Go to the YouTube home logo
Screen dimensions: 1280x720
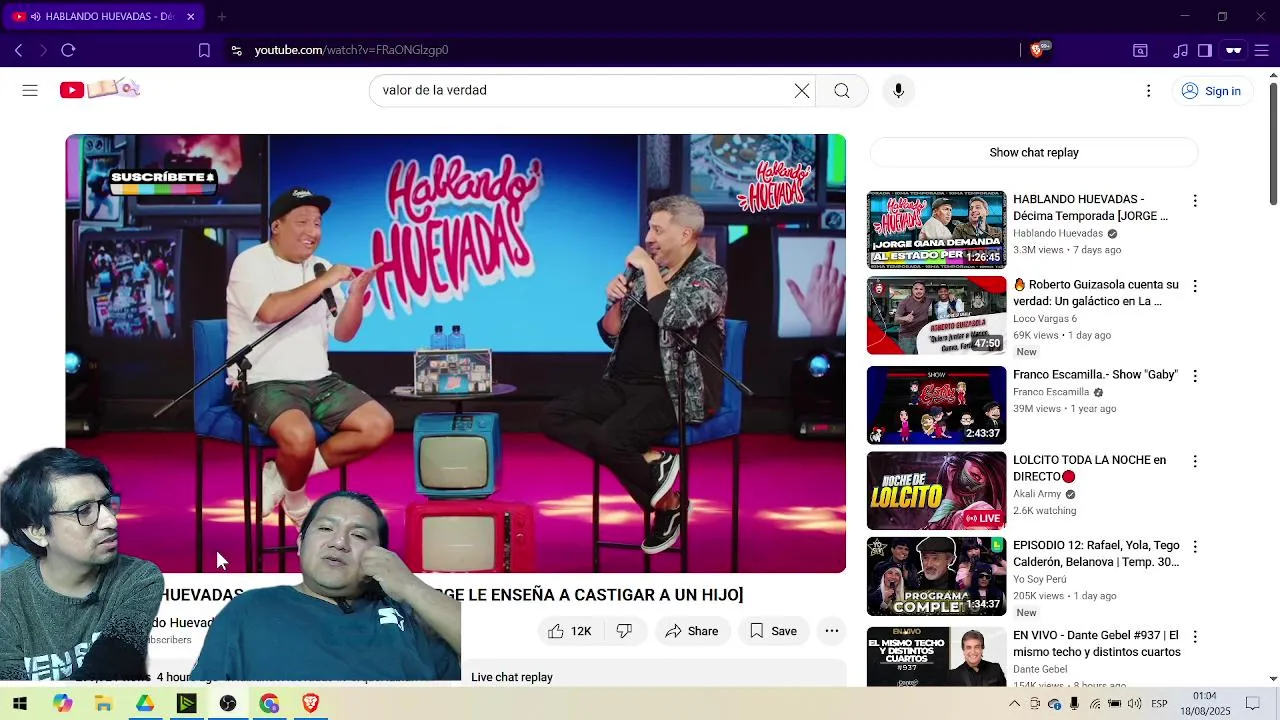99,90
